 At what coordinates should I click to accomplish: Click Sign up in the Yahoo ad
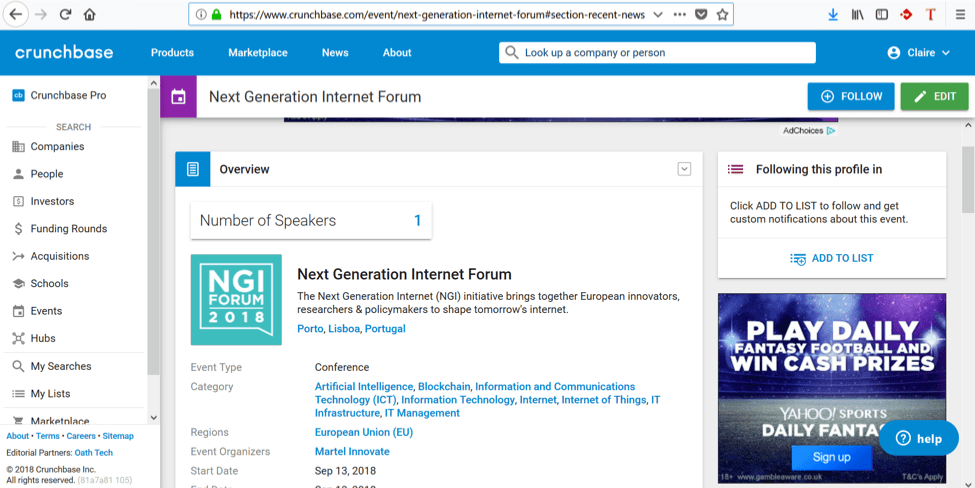tap(831, 458)
